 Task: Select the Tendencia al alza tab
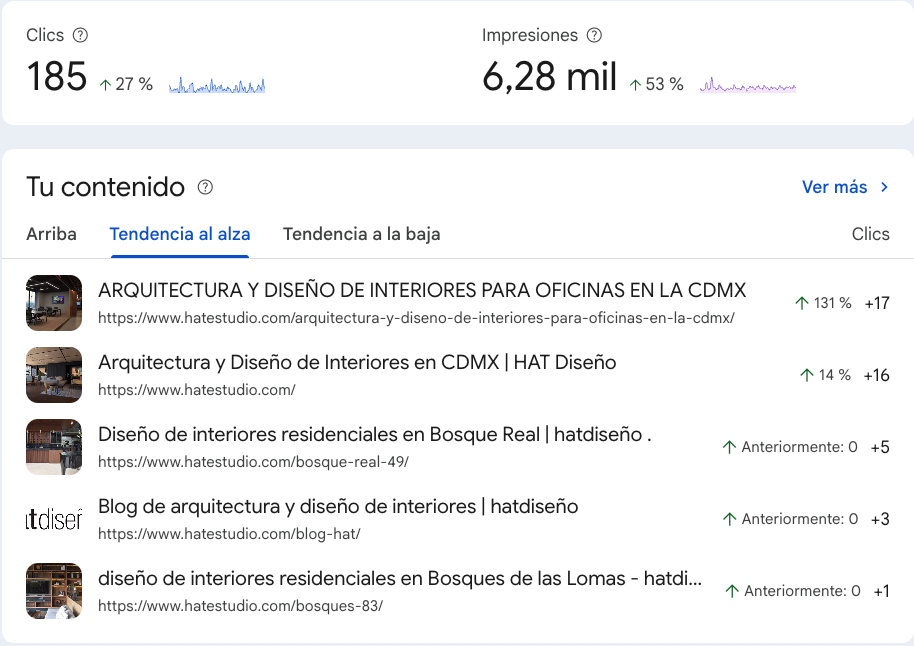coord(180,234)
